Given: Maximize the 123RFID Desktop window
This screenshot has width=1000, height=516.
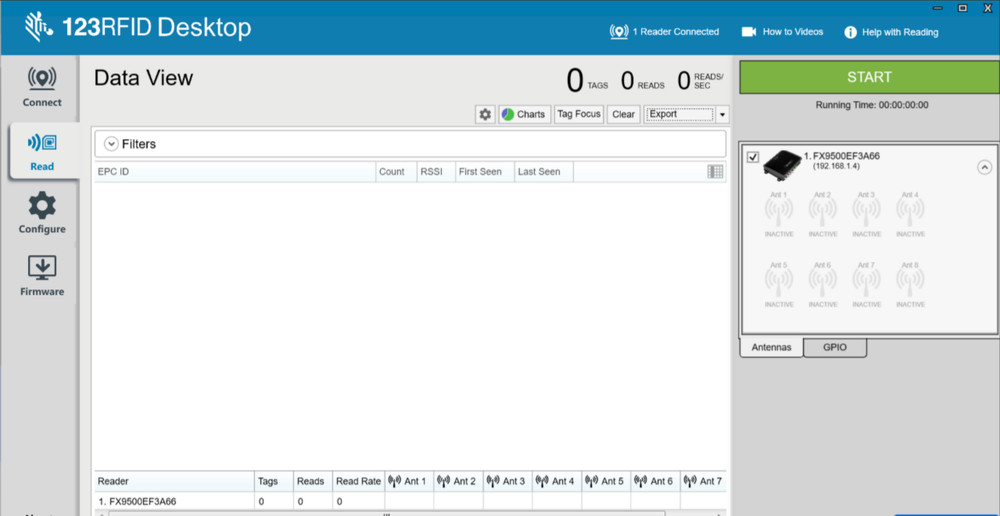Looking at the screenshot, I should [963, 8].
